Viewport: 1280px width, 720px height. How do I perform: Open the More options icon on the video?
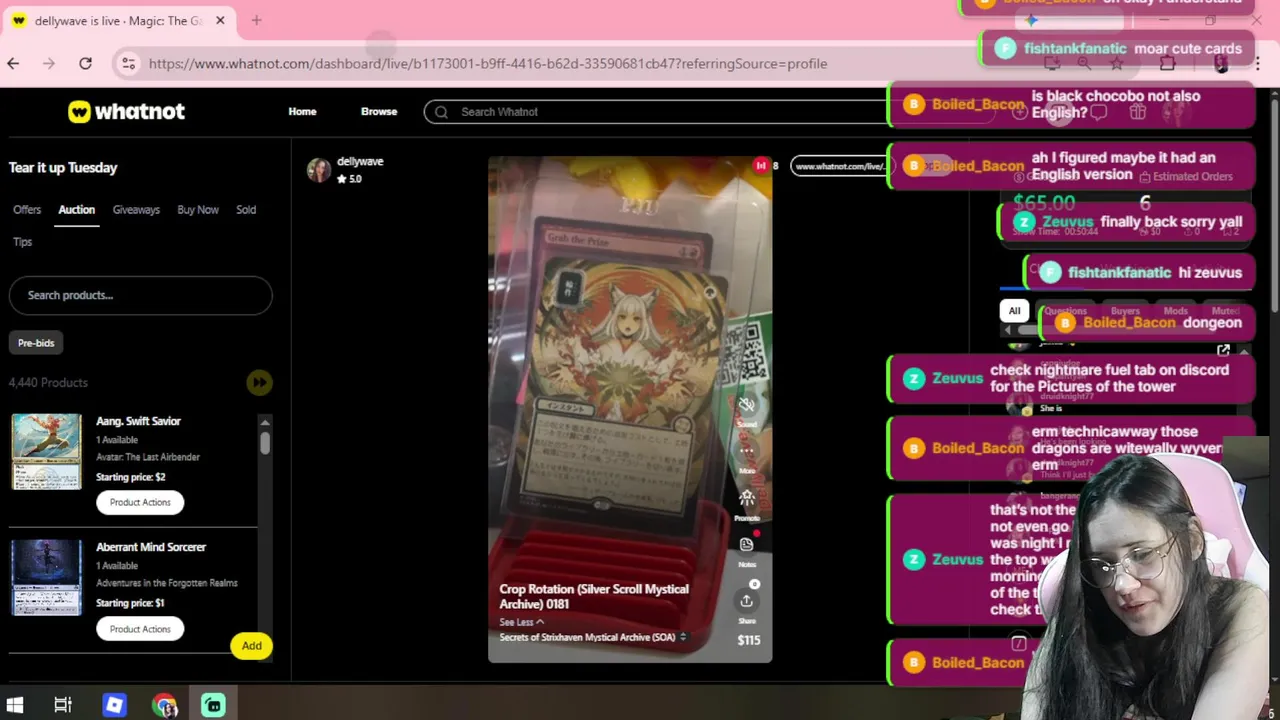point(746,451)
